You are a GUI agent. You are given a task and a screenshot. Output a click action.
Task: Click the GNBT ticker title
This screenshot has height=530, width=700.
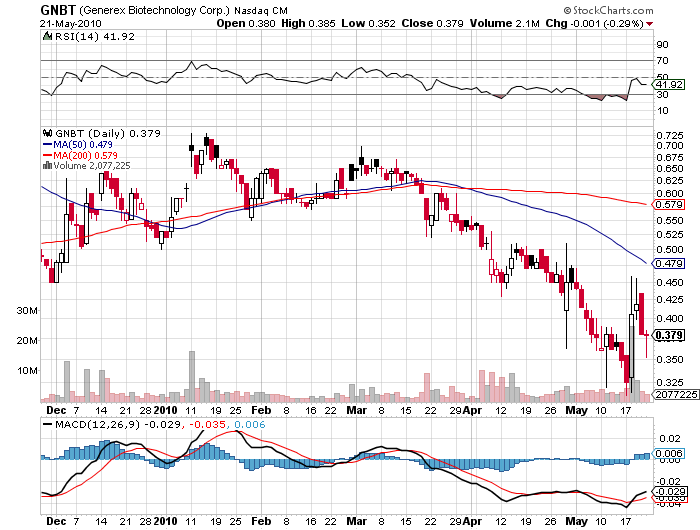pos(58,10)
